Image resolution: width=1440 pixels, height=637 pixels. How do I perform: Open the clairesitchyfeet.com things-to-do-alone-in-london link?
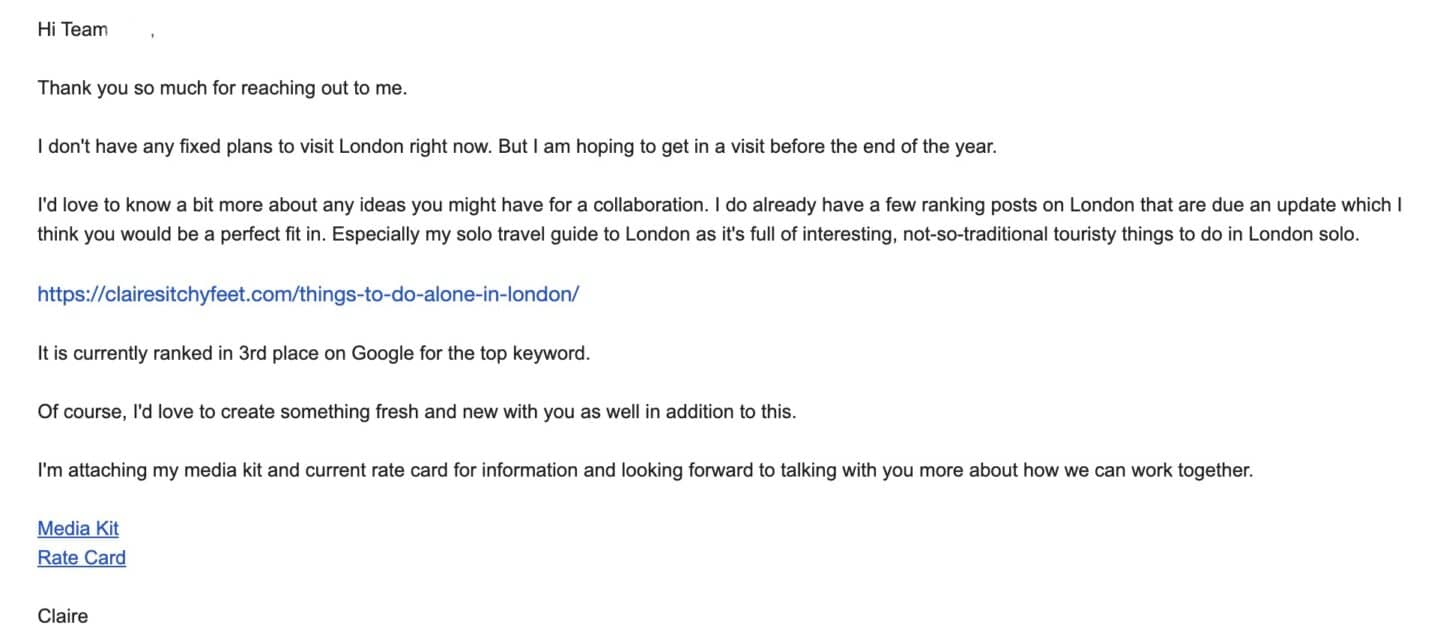coord(308,294)
